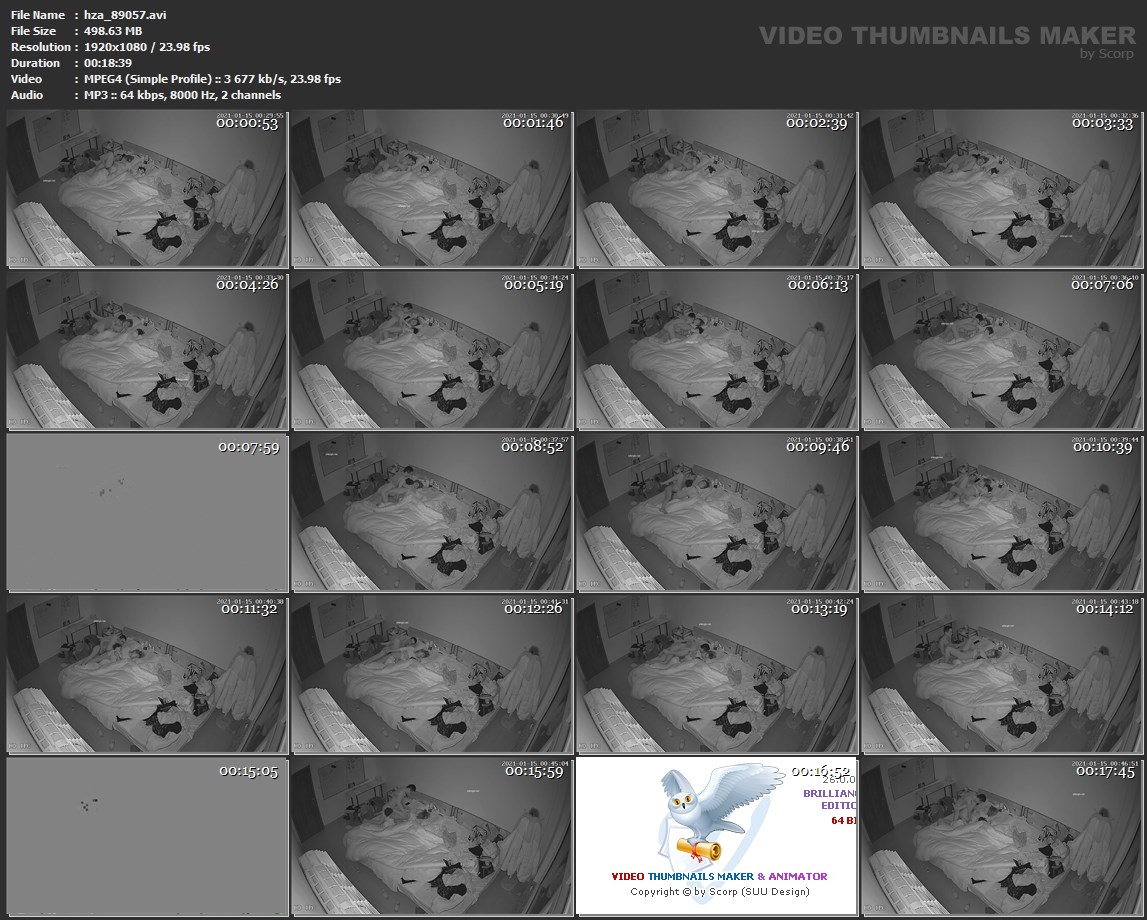The width and height of the screenshot is (1147, 920).
Task: Select the blank gray thumbnail stamped 00:15:05
Action: click(147, 837)
